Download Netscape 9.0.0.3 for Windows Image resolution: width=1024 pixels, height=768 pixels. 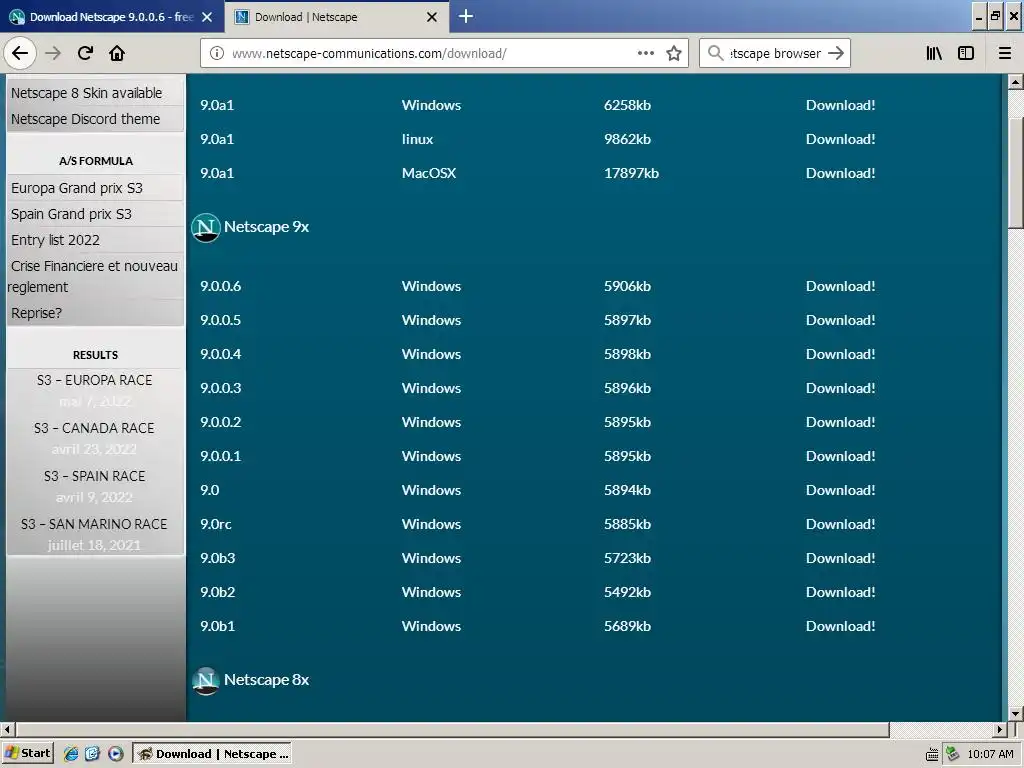pos(840,388)
